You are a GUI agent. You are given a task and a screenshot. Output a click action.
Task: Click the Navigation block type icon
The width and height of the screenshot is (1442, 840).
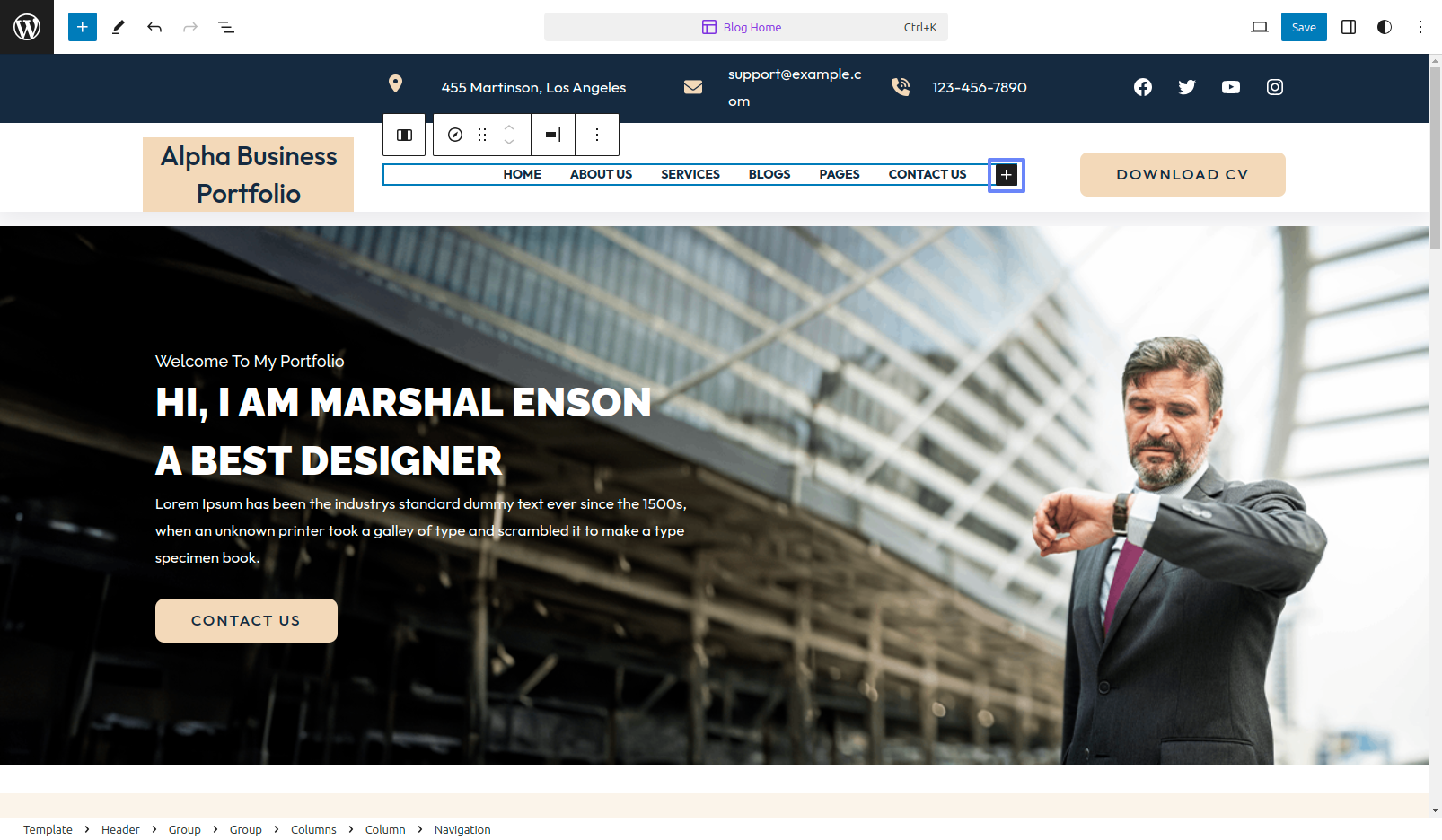(x=455, y=135)
